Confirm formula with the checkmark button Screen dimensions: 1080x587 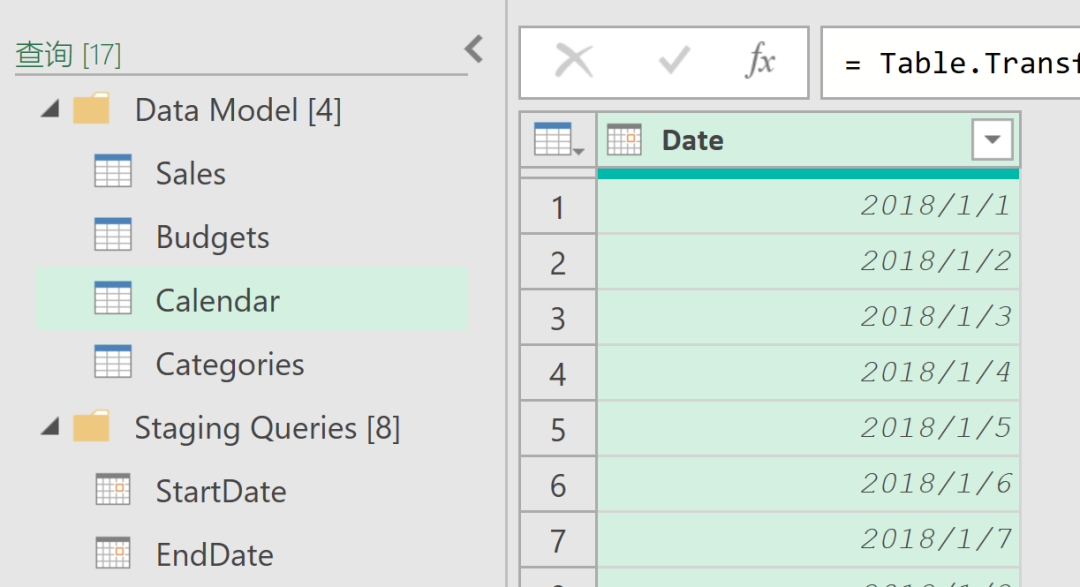(674, 62)
